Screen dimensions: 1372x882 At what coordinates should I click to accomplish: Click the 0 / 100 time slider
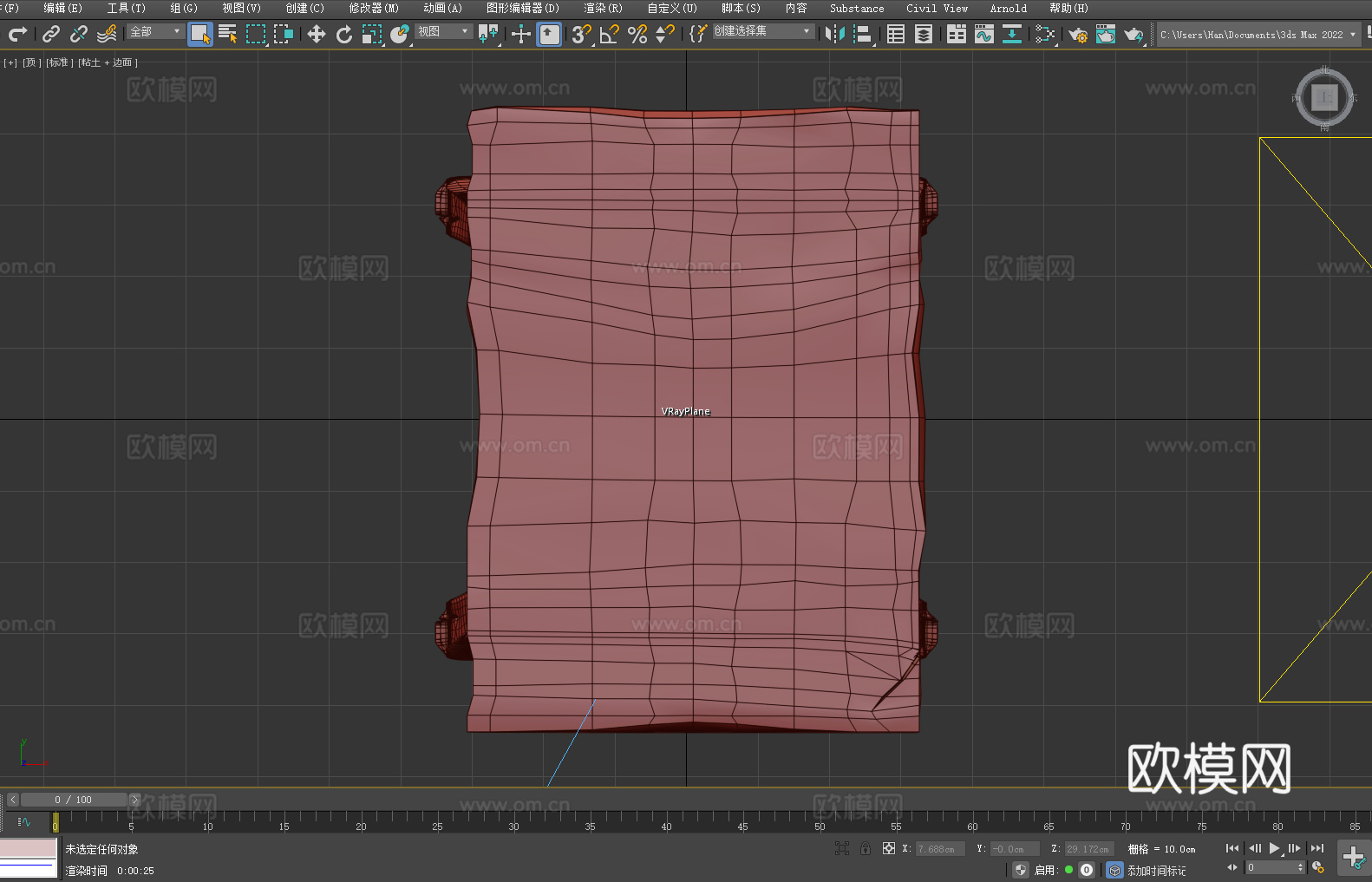click(74, 800)
